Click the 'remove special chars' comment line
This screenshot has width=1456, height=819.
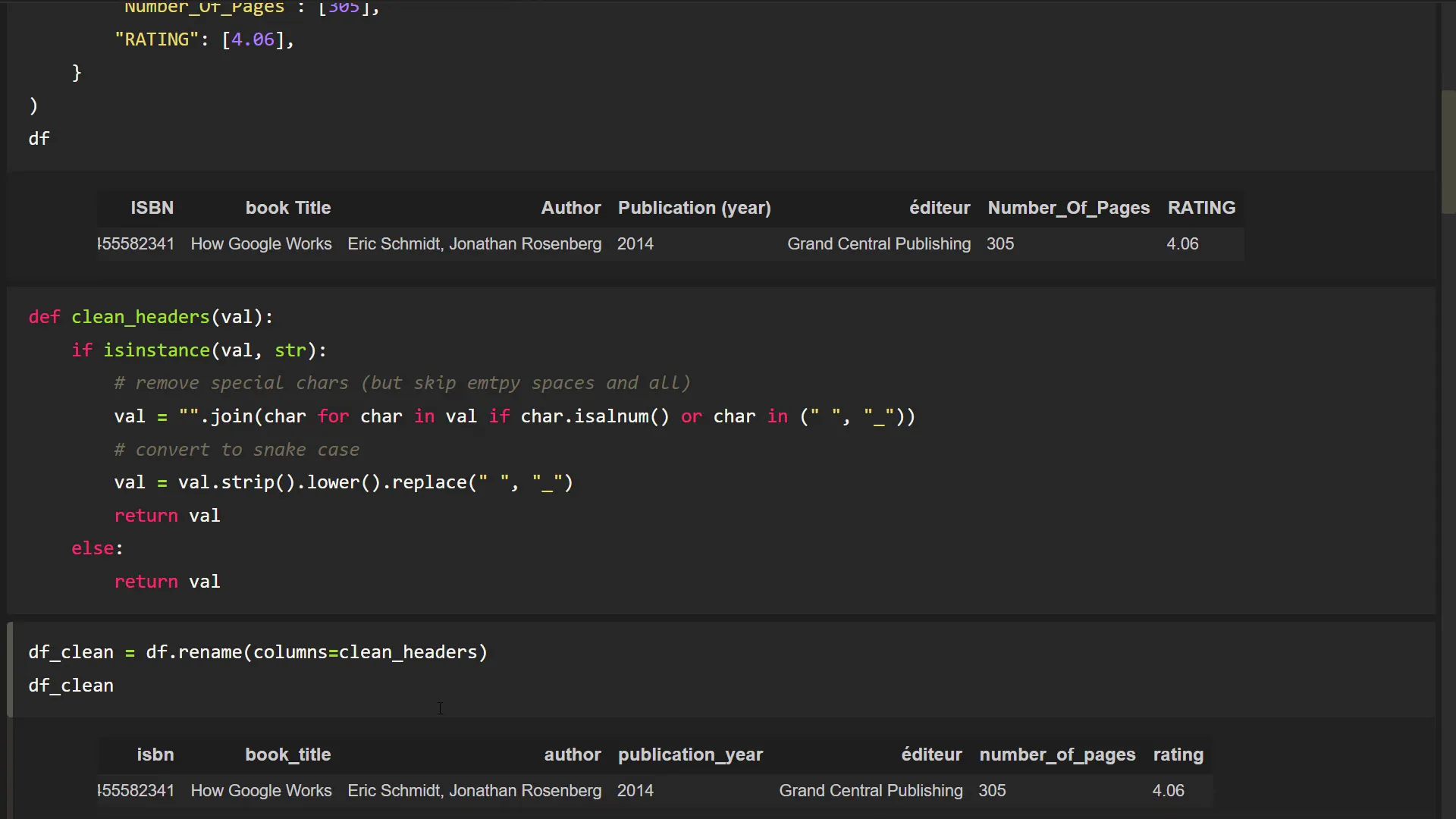coord(402,384)
